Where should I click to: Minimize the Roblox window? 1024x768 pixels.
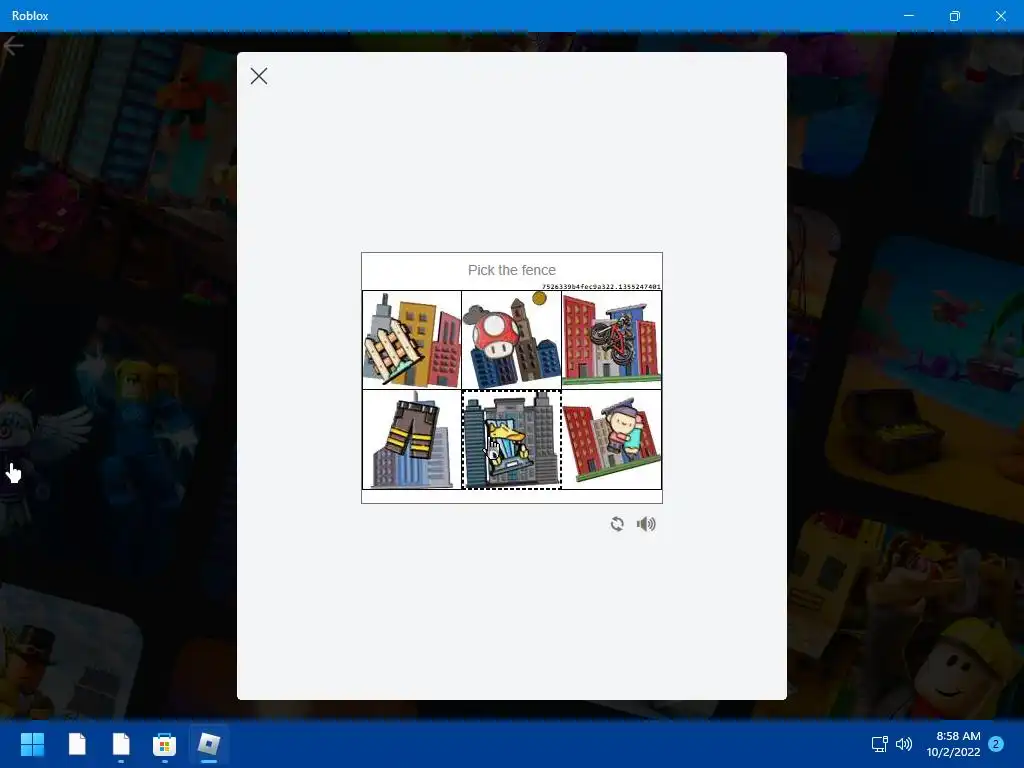point(908,16)
